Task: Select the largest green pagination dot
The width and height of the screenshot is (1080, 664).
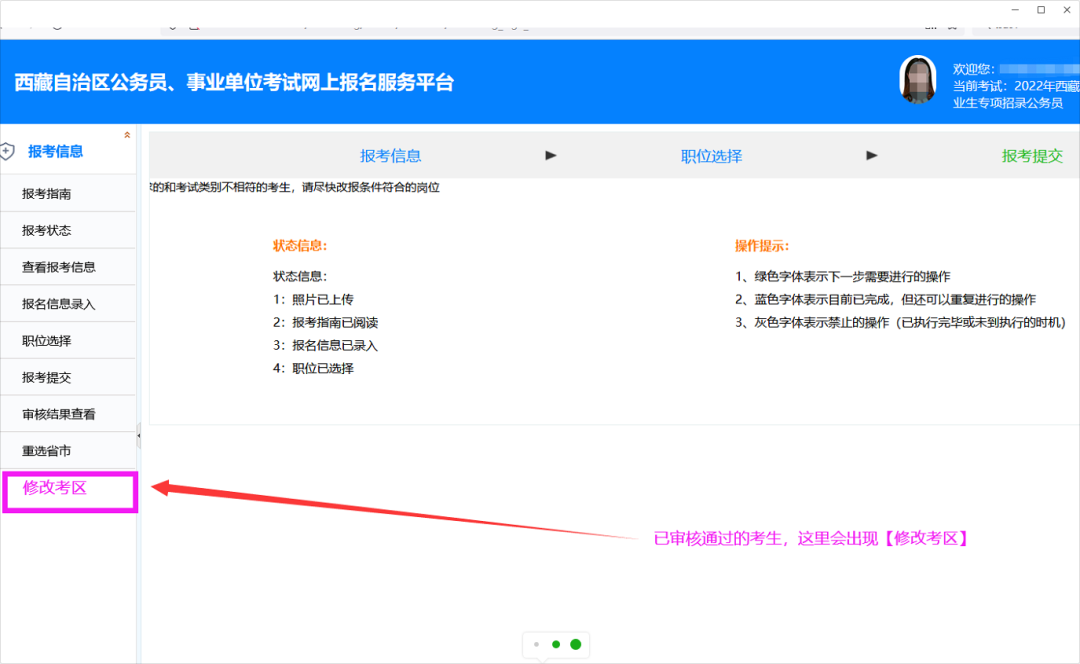Action: coord(575,645)
